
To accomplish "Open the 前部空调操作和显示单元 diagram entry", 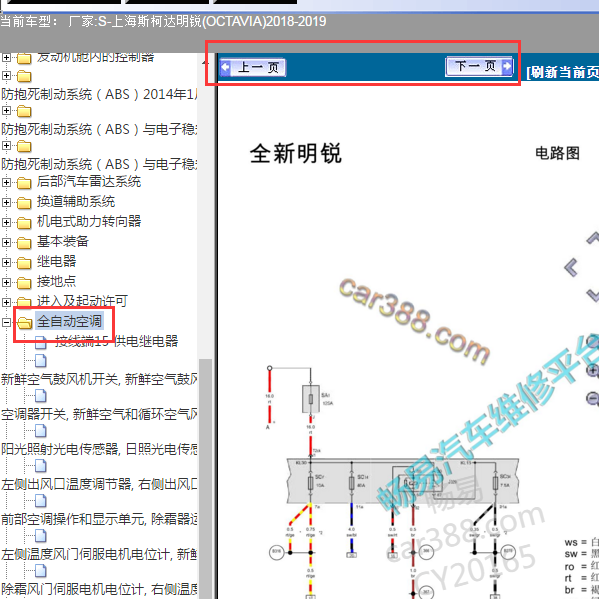I will coord(99,519).
